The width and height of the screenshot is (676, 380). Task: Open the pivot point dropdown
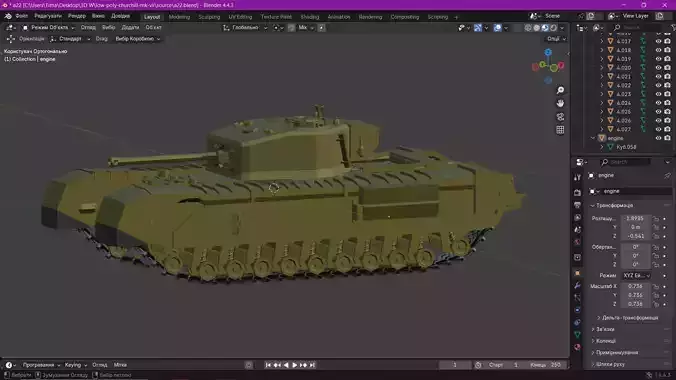pyautogui.click(x=278, y=28)
